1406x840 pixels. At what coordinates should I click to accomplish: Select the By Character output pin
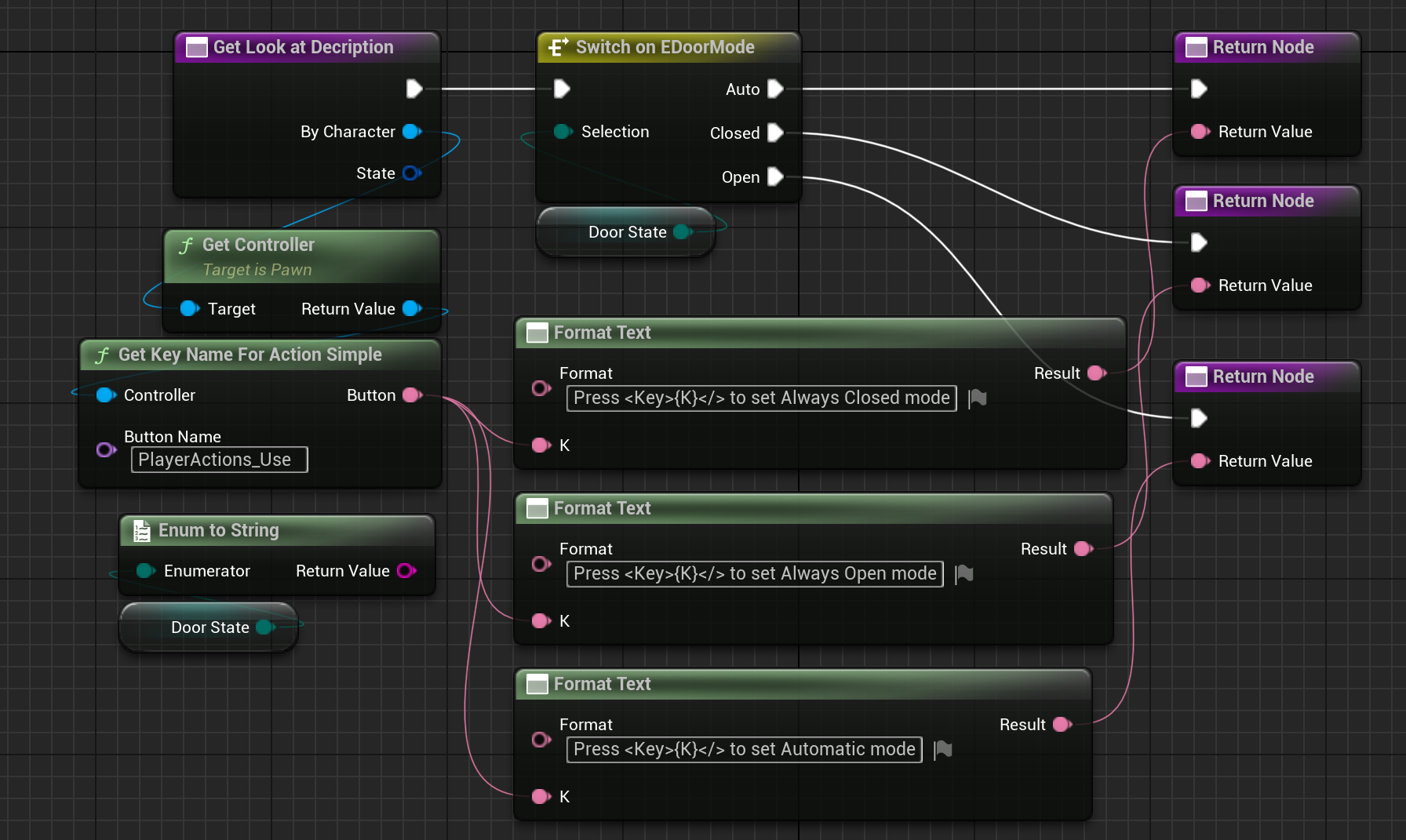pos(412,132)
